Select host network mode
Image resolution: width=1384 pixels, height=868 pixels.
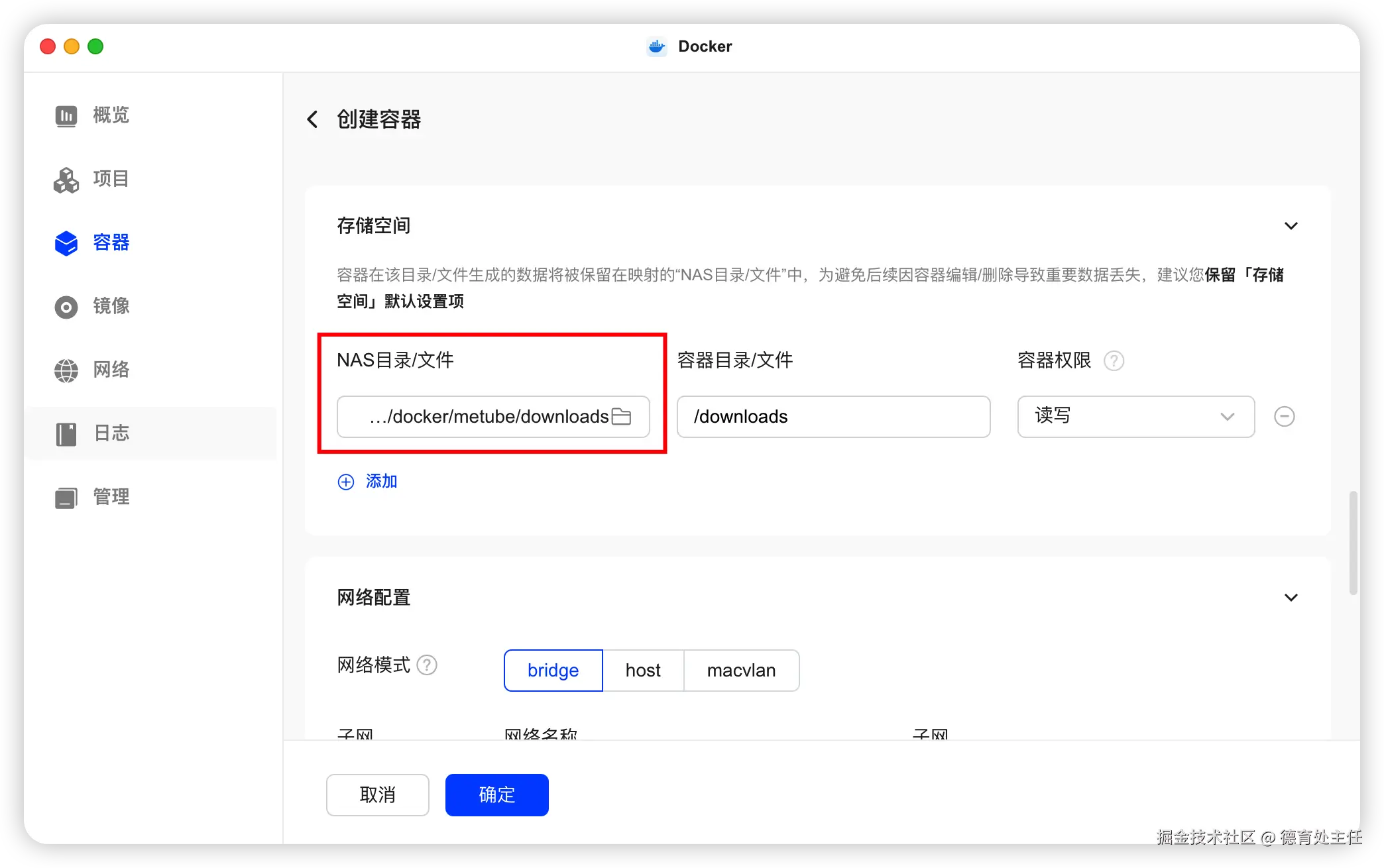[643, 671]
